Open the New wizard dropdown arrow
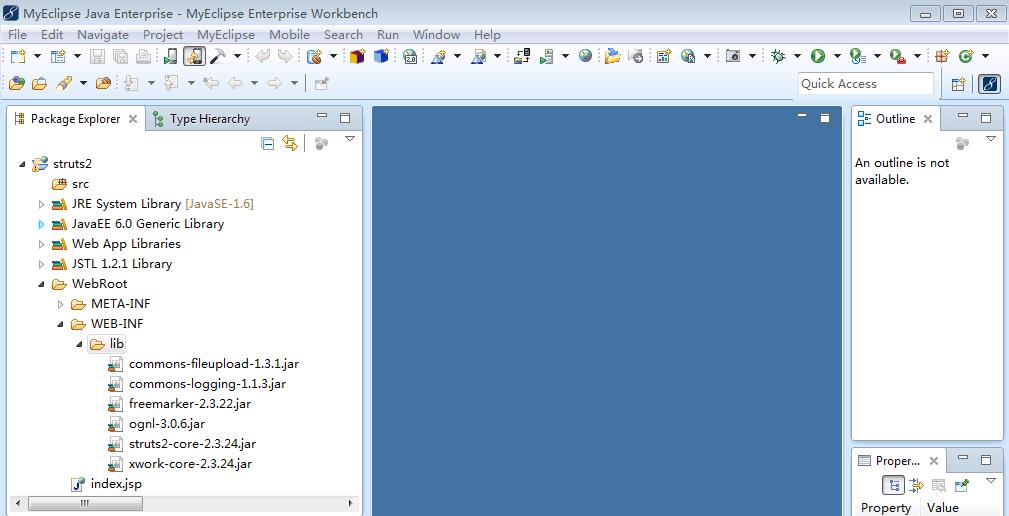This screenshot has height=516, width=1009. pos(37,57)
